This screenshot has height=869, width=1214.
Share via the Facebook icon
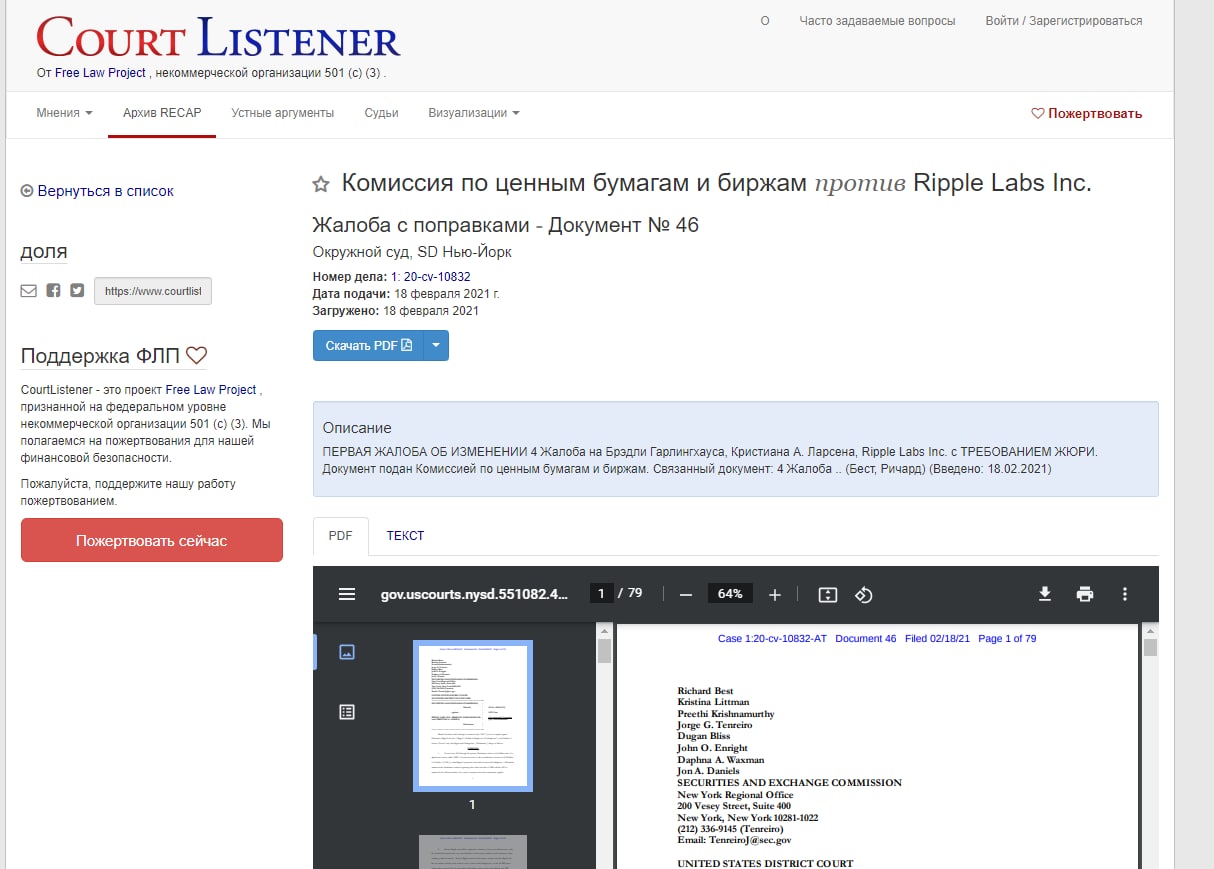[53, 291]
